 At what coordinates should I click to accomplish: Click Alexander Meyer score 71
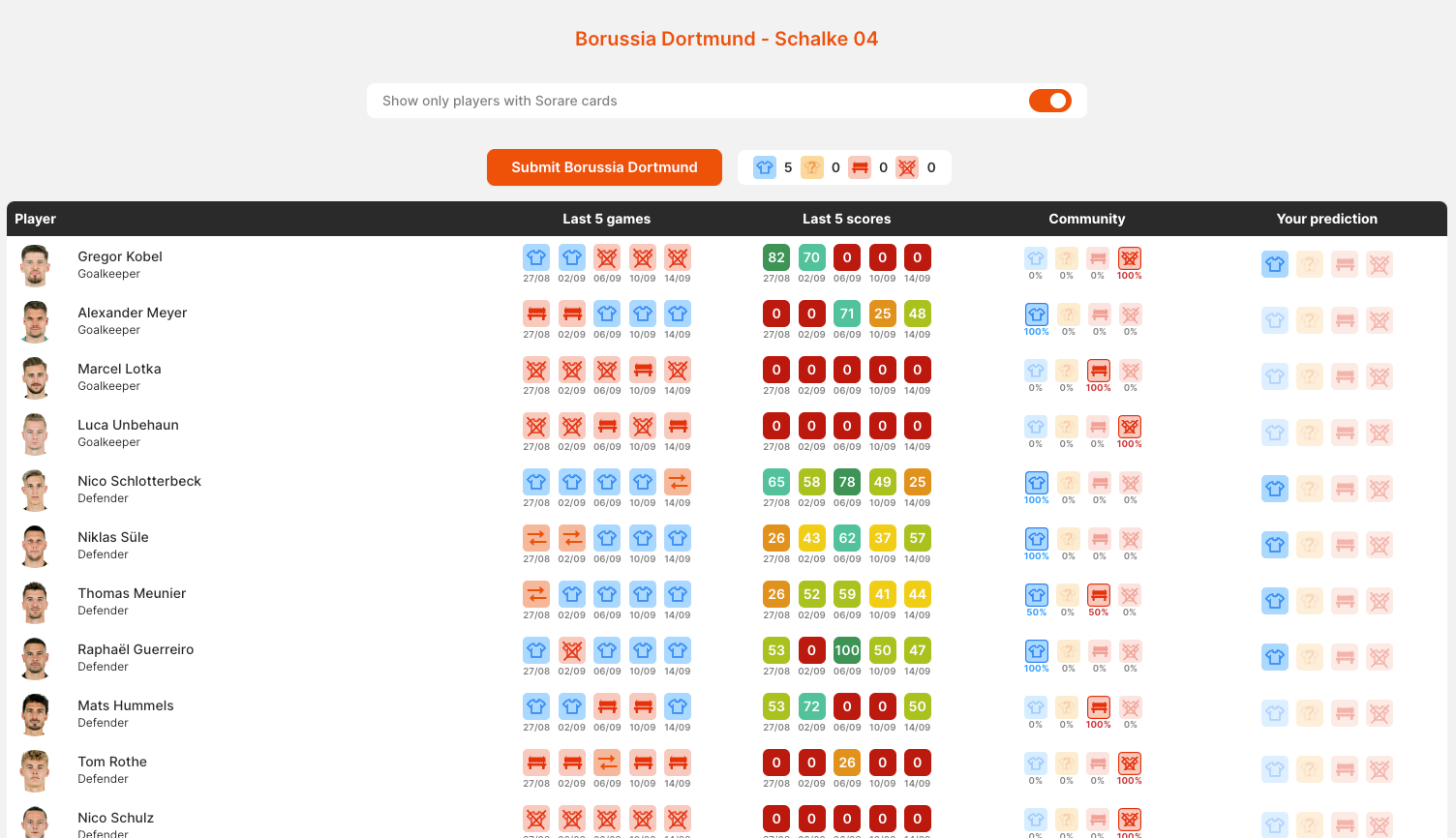click(x=847, y=314)
